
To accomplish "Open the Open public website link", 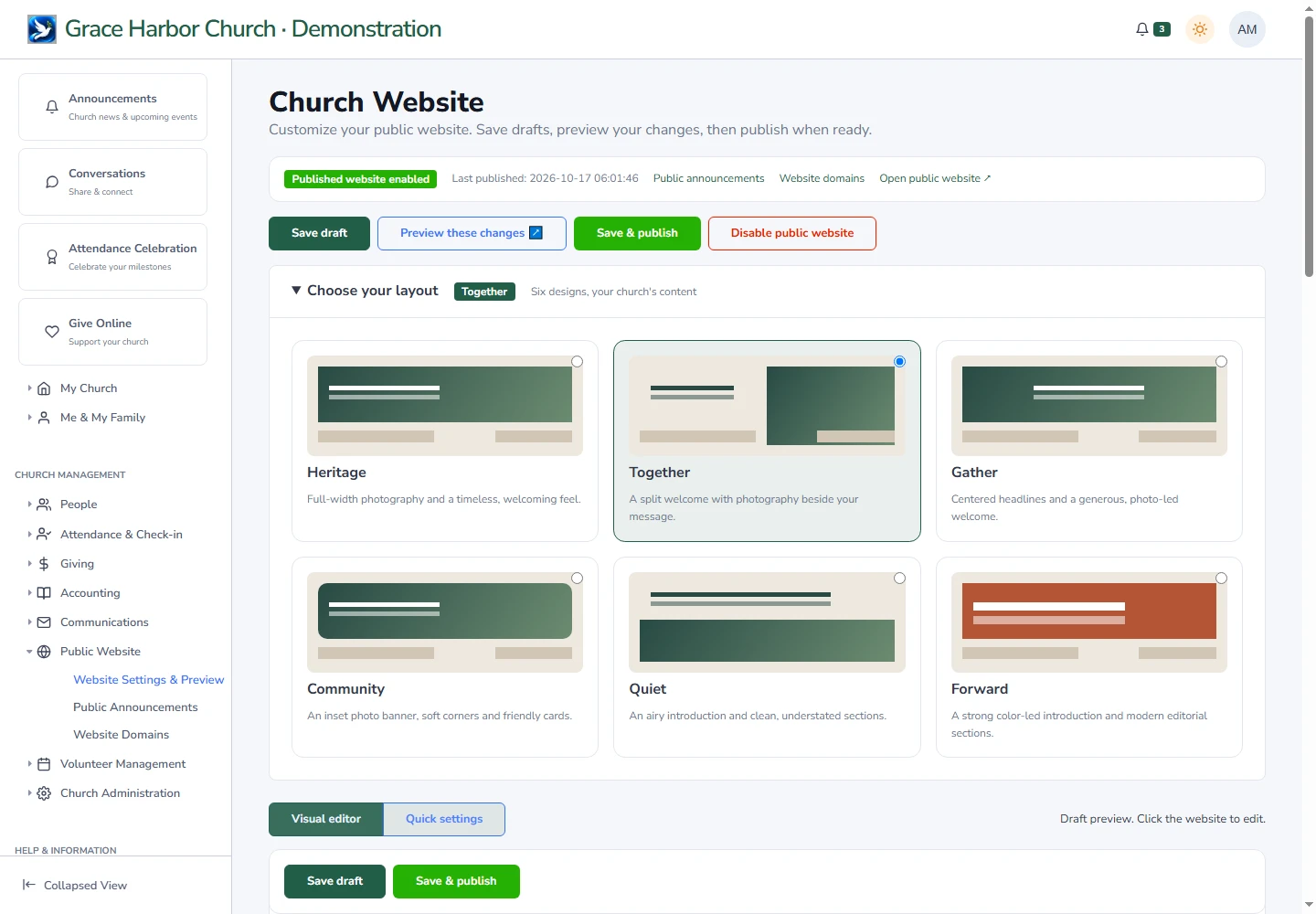I will [935, 178].
